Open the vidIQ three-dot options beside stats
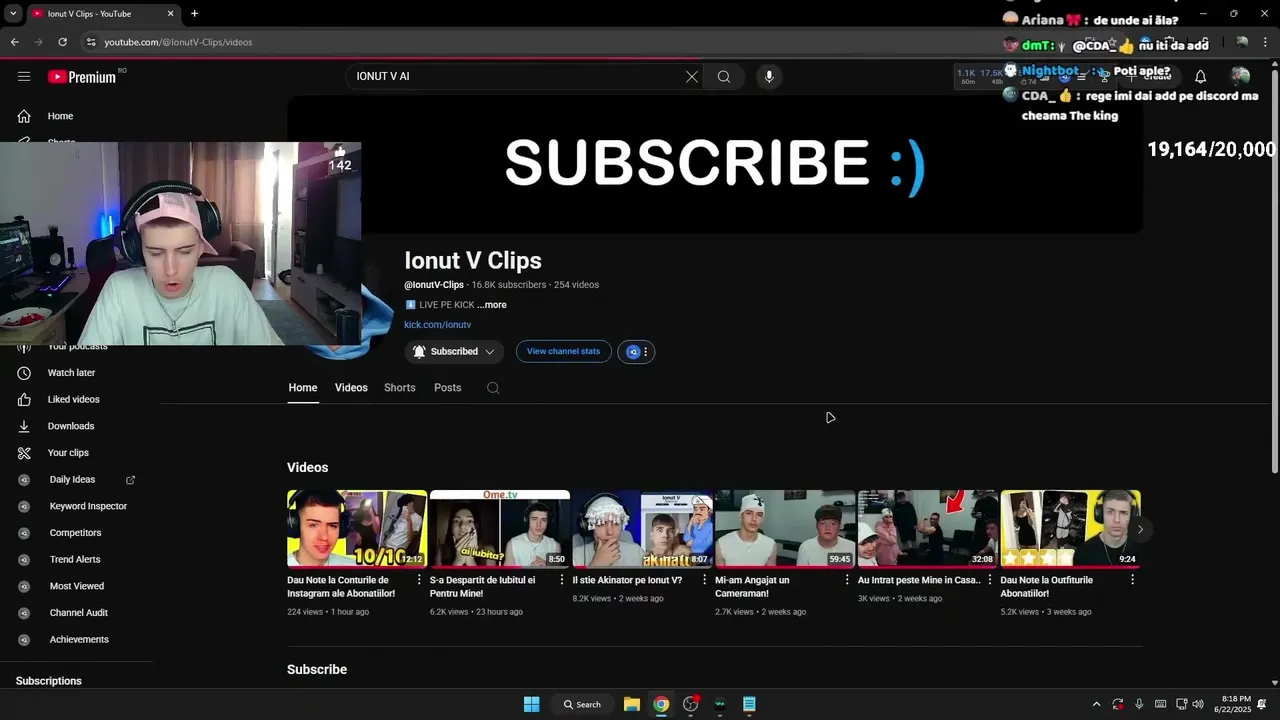Screen dimensions: 1280x720 tap(646, 352)
